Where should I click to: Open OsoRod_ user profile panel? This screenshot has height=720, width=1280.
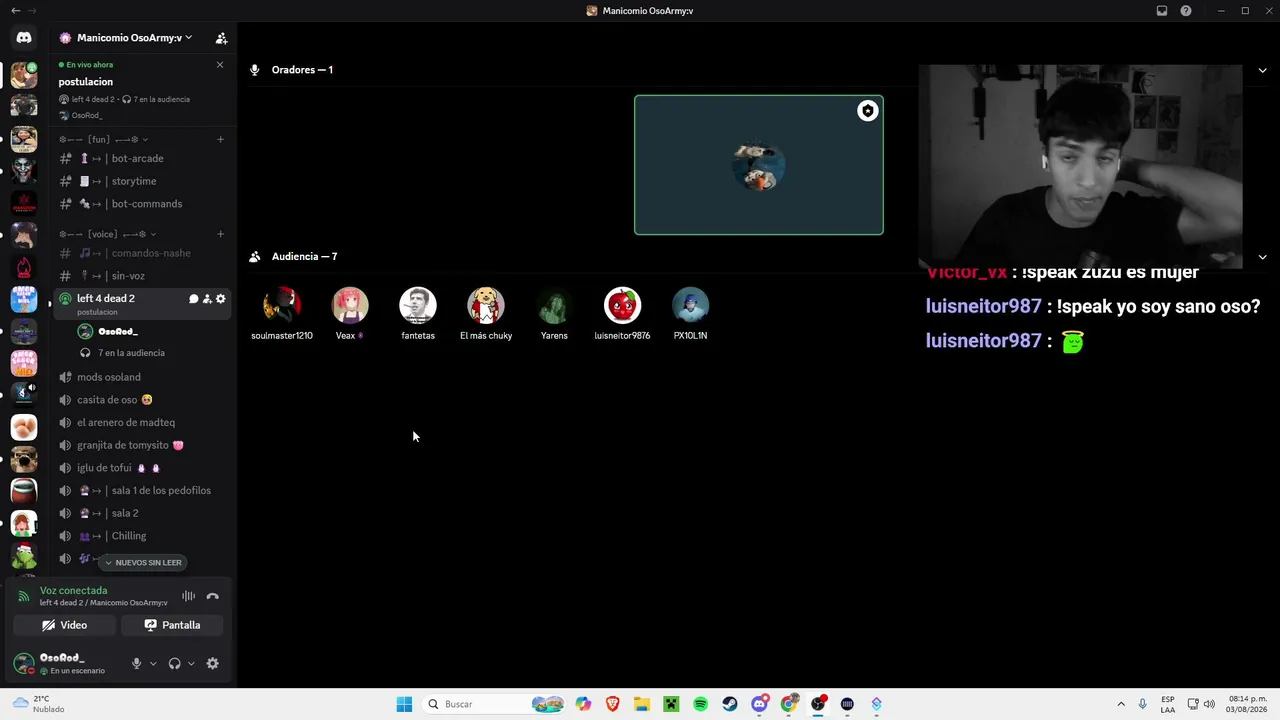69,663
